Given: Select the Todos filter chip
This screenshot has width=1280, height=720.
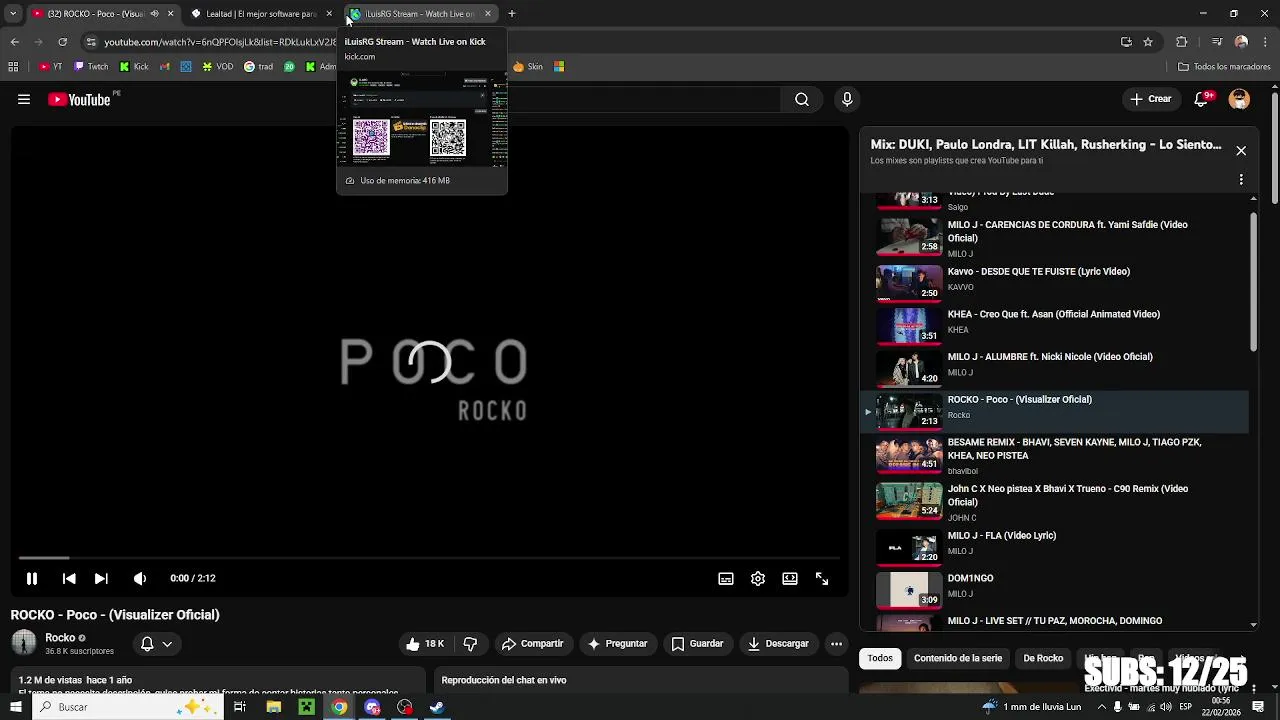Looking at the screenshot, I should (x=880, y=658).
